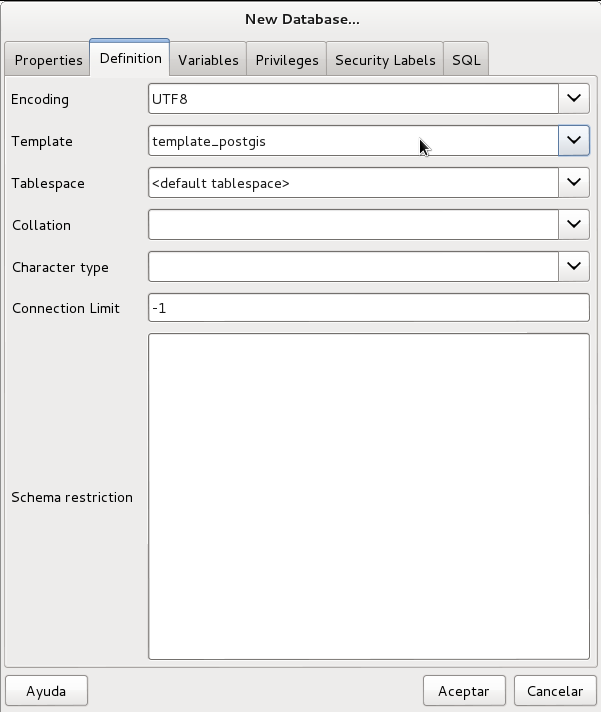This screenshot has height=712, width=601.
Task: Click inside the Schema restriction text area
Action: 369,496
